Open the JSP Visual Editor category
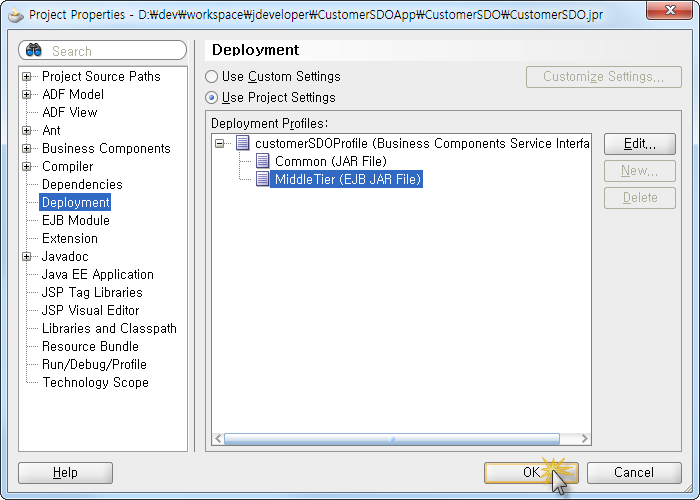700x500 pixels. click(90, 310)
